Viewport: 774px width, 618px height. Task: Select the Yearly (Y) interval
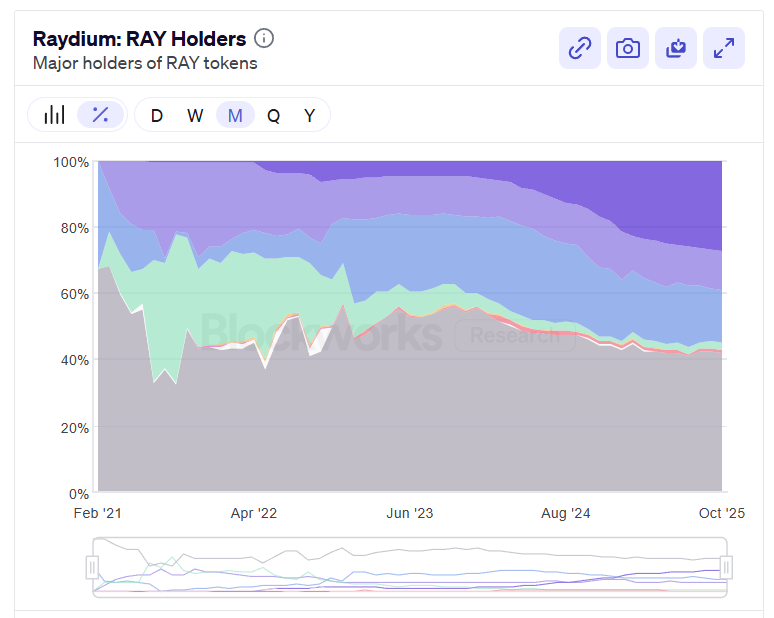point(310,115)
